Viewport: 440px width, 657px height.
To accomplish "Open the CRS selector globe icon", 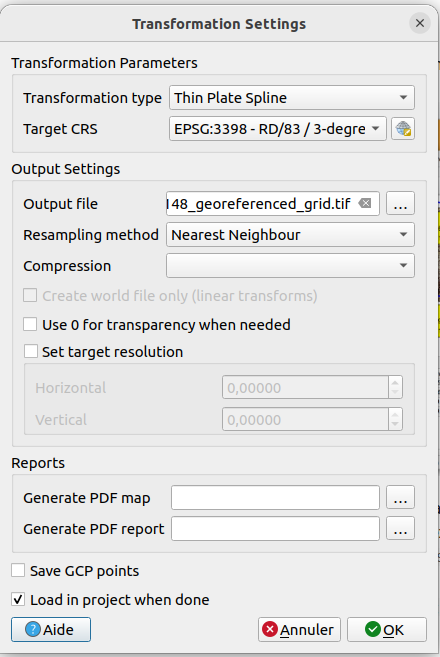I will click(x=403, y=129).
